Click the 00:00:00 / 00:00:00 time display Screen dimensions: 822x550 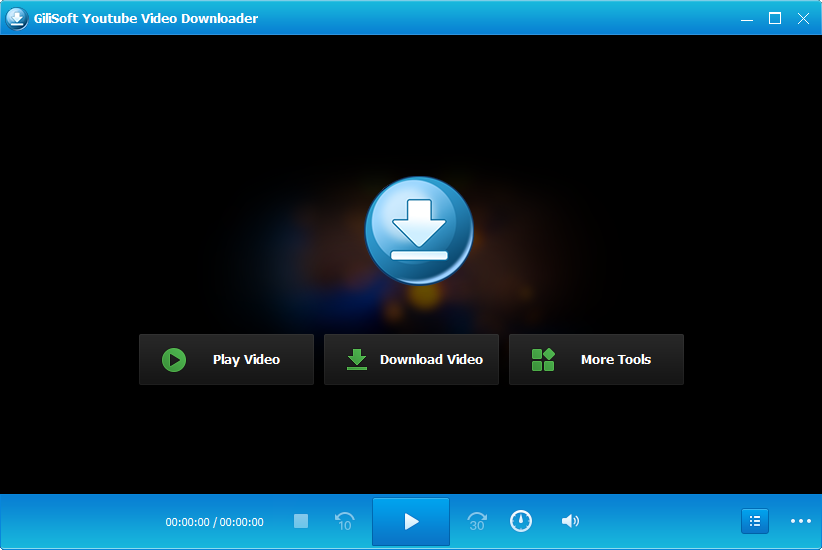pos(214,522)
